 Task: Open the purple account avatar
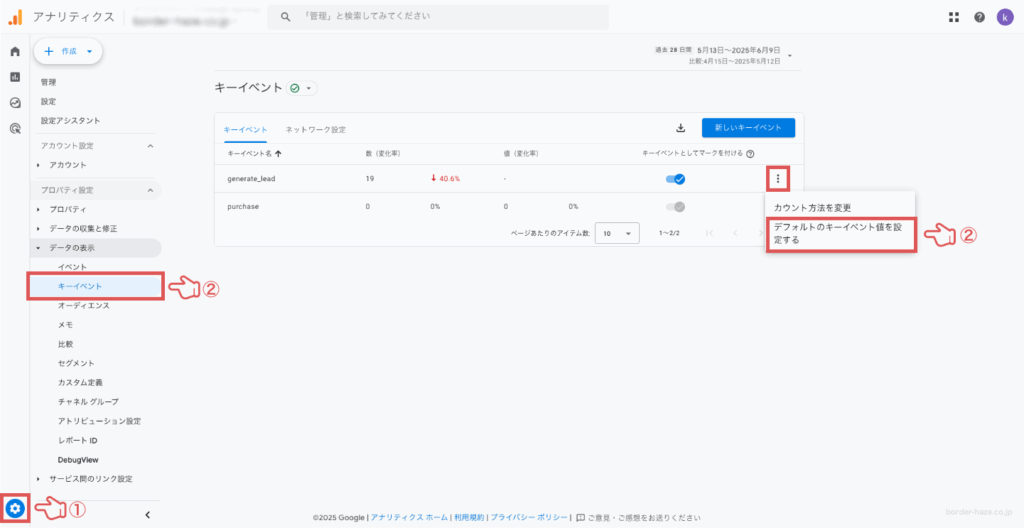(1005, 18)
